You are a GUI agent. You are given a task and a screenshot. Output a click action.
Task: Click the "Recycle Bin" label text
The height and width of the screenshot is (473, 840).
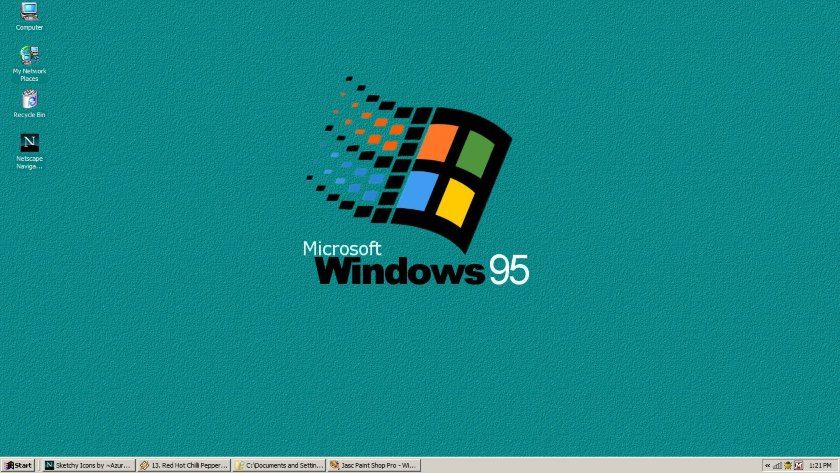(x=29, y=115)
